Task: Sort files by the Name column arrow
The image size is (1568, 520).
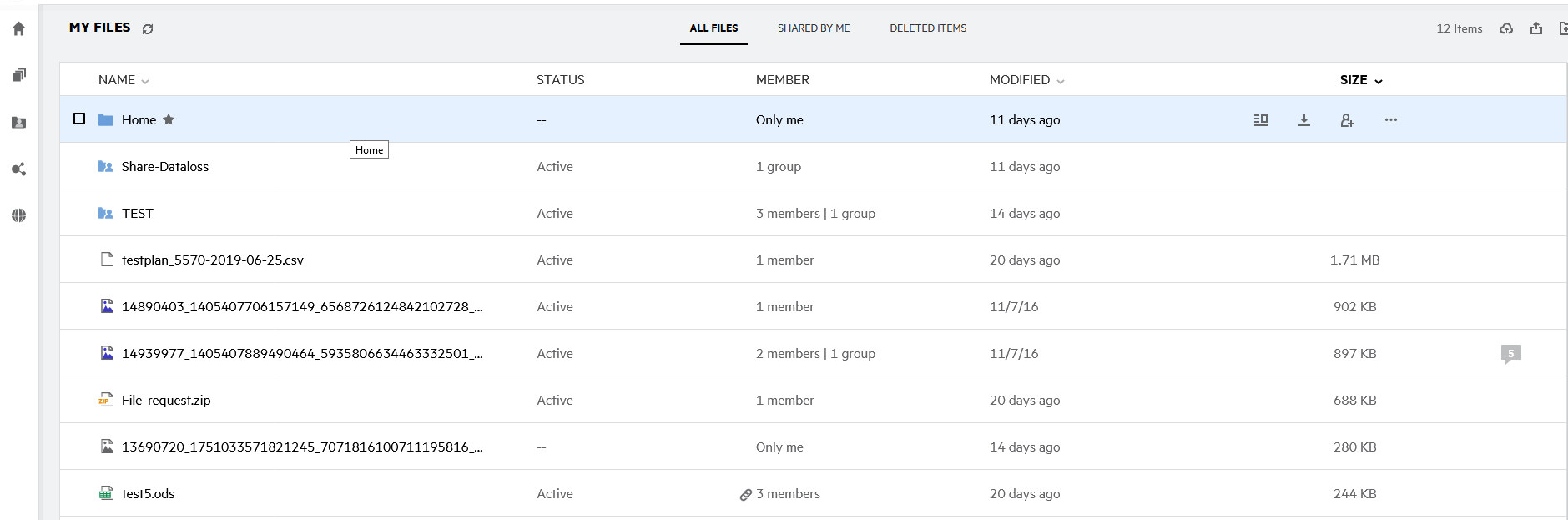Action: (x=145, y=82)
